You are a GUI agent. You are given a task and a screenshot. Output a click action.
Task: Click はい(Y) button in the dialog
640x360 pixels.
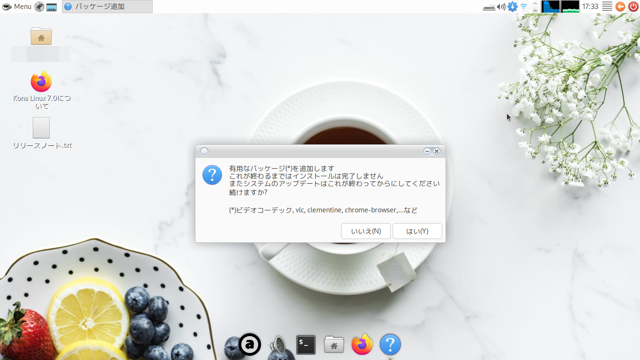point(417,231)
